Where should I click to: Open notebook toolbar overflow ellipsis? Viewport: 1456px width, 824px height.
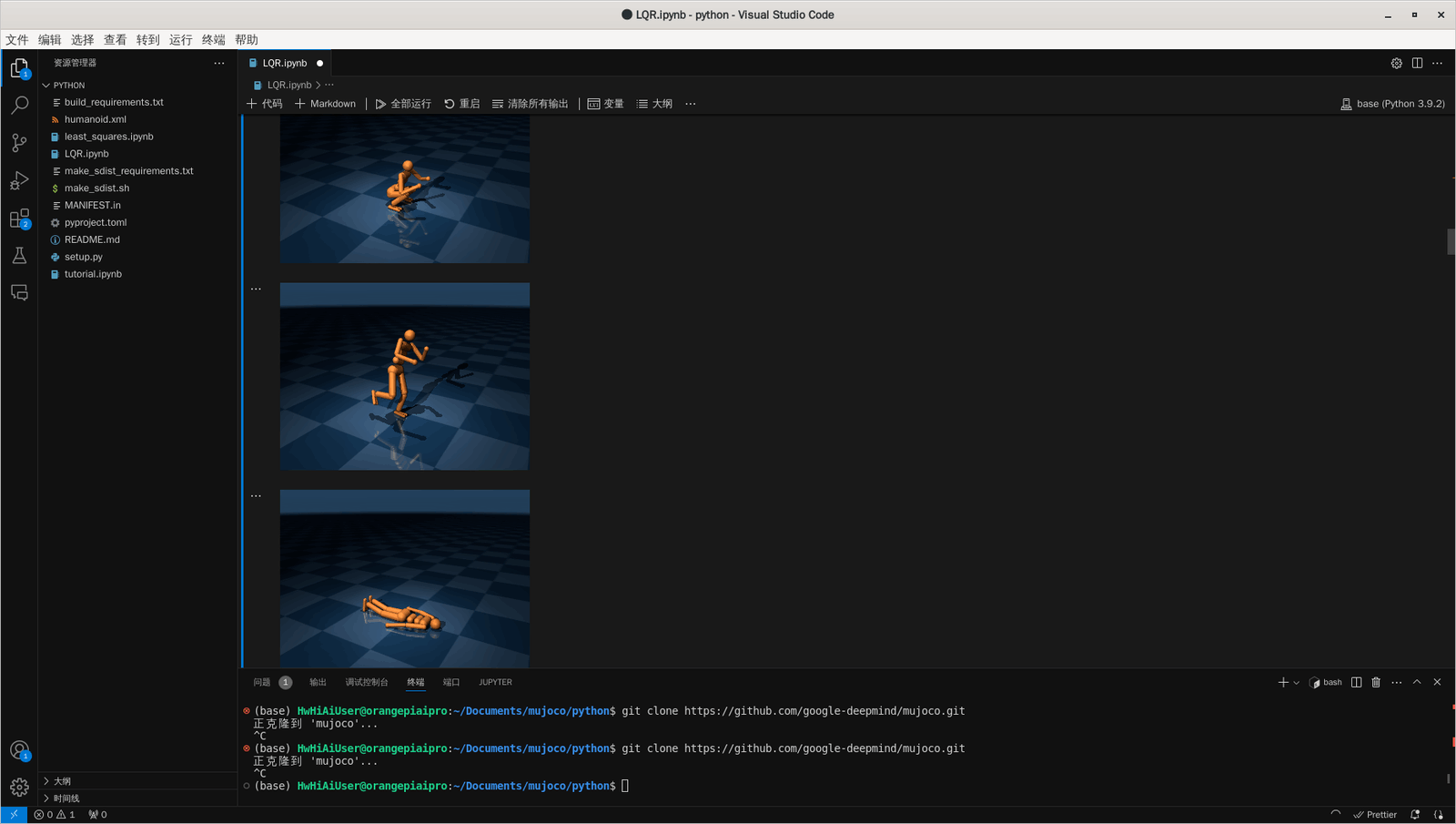[x=691, y=104]
